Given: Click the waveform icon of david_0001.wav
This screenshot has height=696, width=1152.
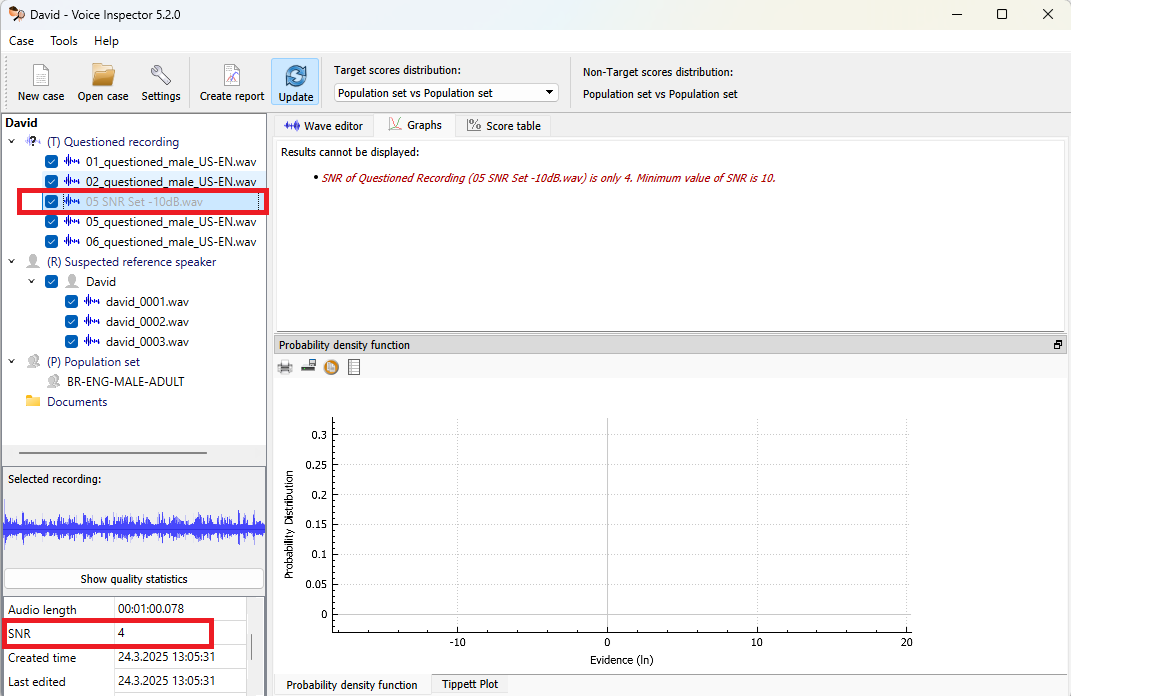Looking at the screenshot, I should [x=92, y=301].
